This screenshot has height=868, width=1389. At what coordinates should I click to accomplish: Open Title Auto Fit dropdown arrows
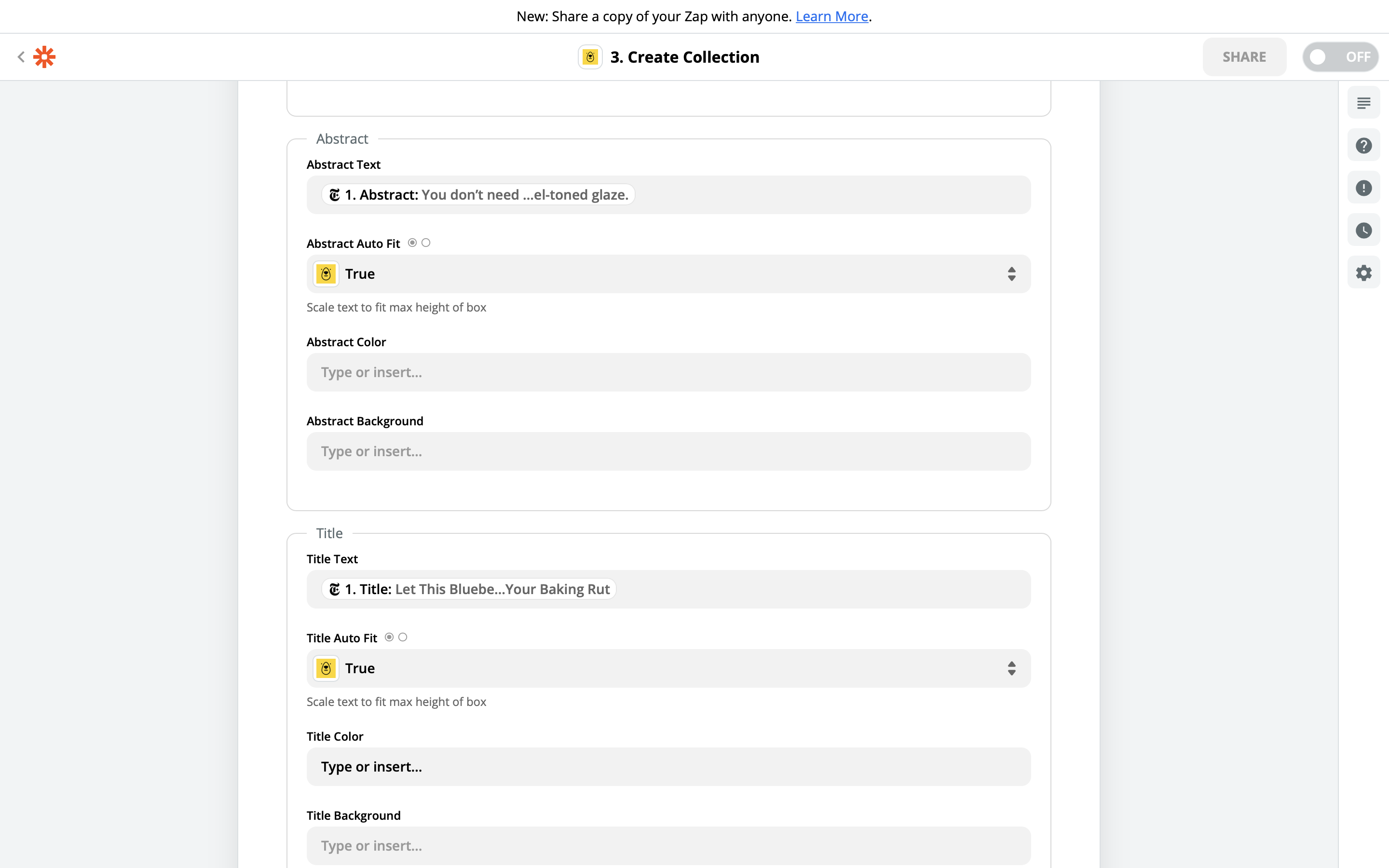pyautogui.click(x=1011, y=668)
